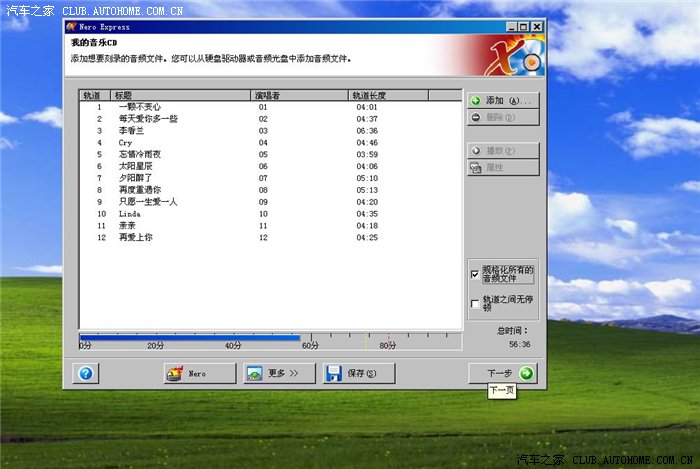
Task: Click the 播放 (Play) button
Action: (503, 151)
